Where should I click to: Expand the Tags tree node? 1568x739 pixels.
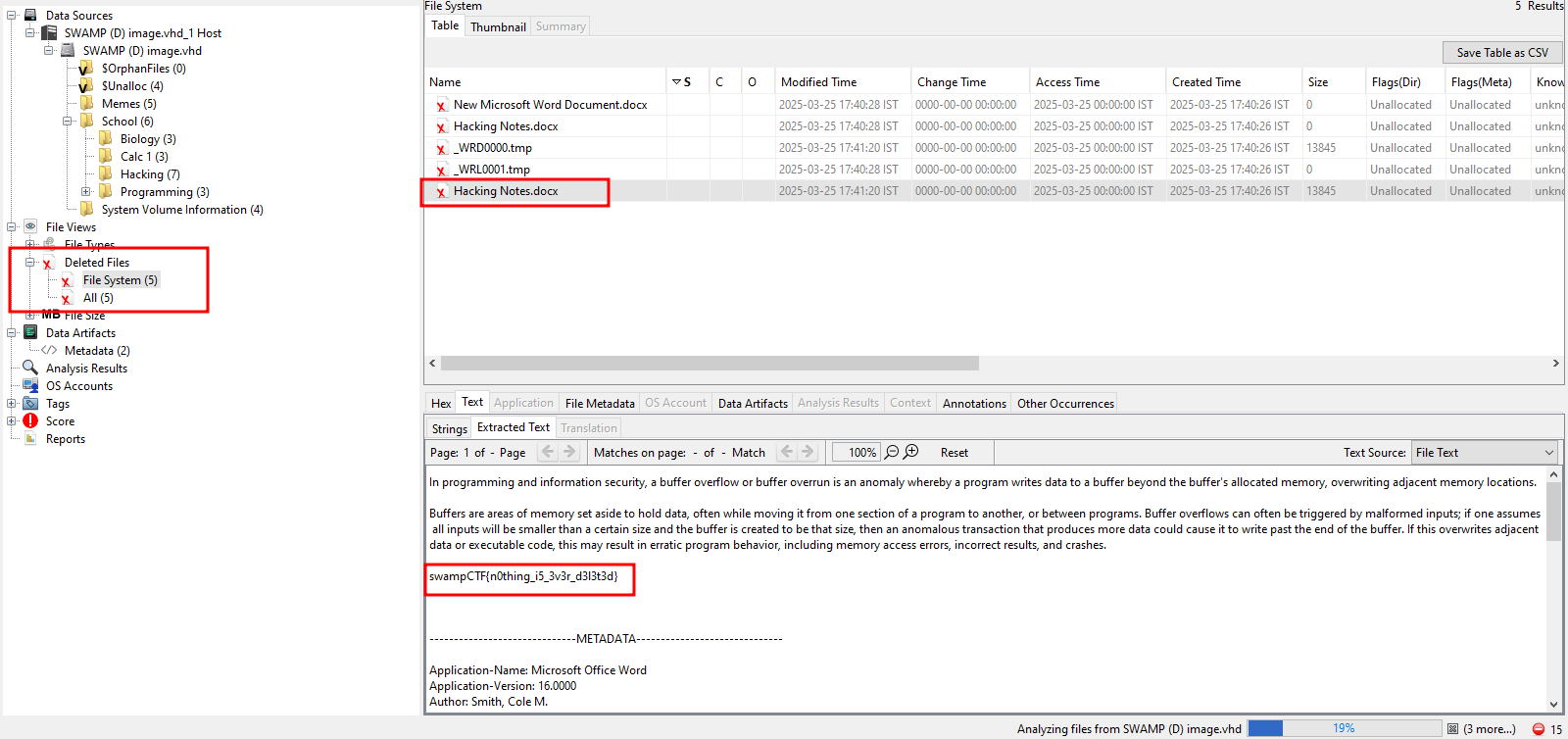[12, 403]
